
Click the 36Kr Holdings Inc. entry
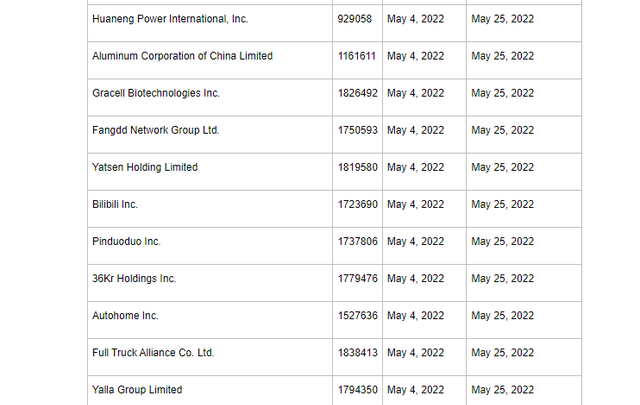134,279
